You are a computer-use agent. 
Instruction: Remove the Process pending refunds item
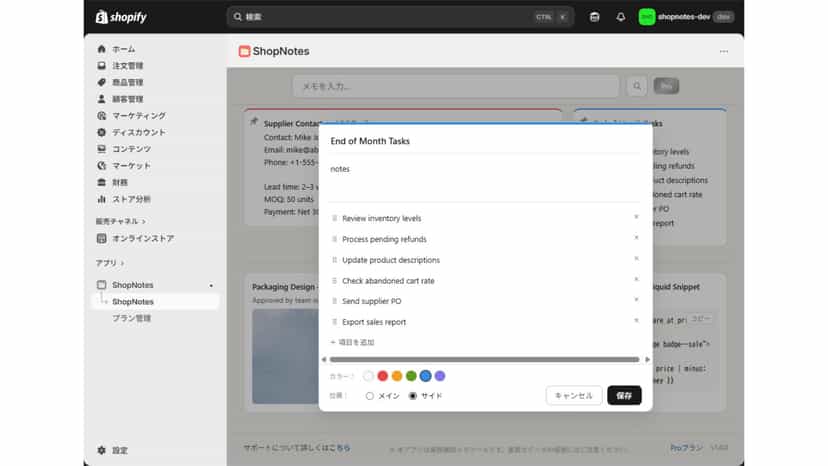click(x=636, y=238)
